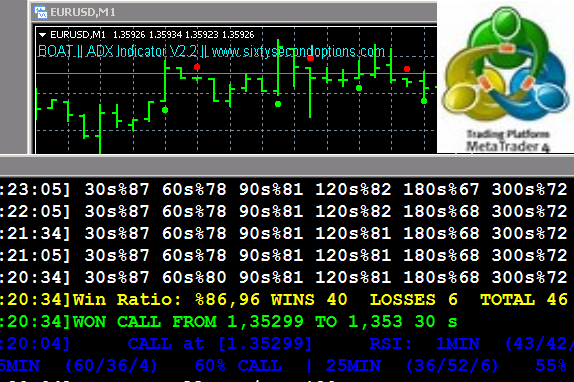Click the 180s%67 value in the top row
Image resolution: width=574 pixels, height=382 pixels.
tap(441, 190)
